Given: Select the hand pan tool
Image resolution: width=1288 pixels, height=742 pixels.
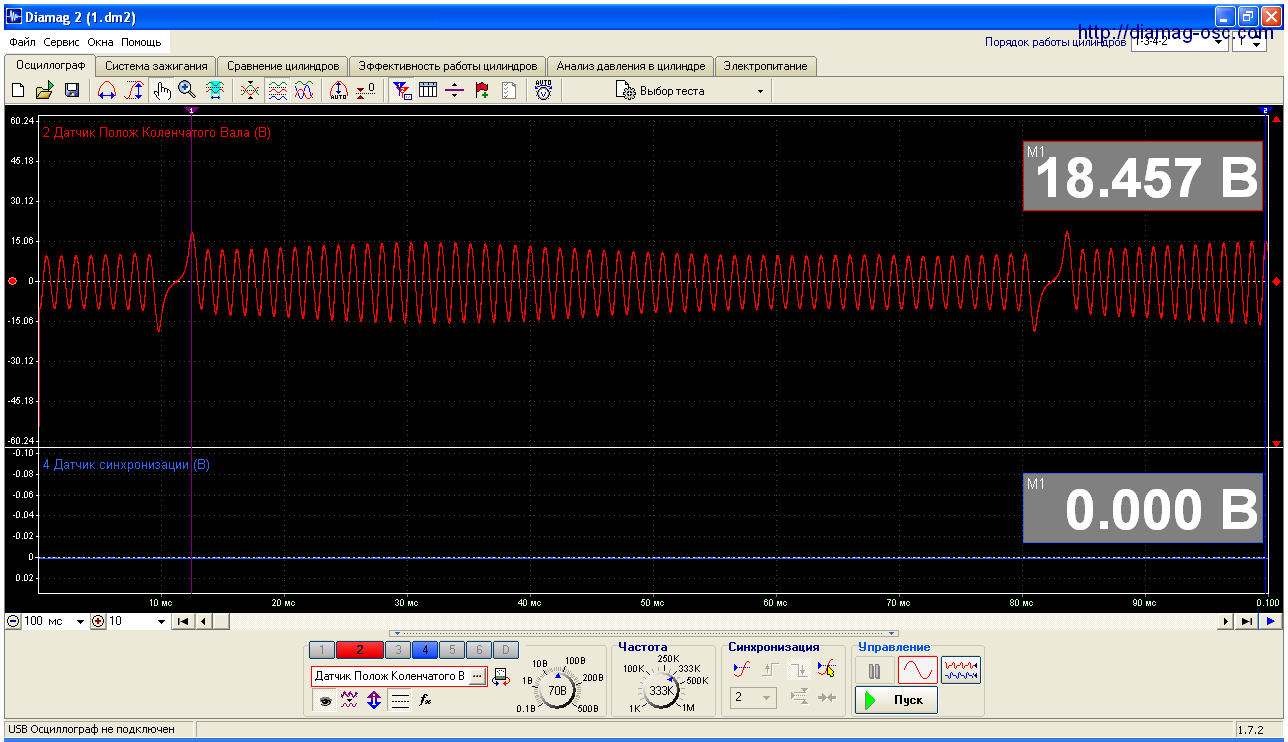Looking at the screenshot, I should pyautogui.click(x=162, y=91).
